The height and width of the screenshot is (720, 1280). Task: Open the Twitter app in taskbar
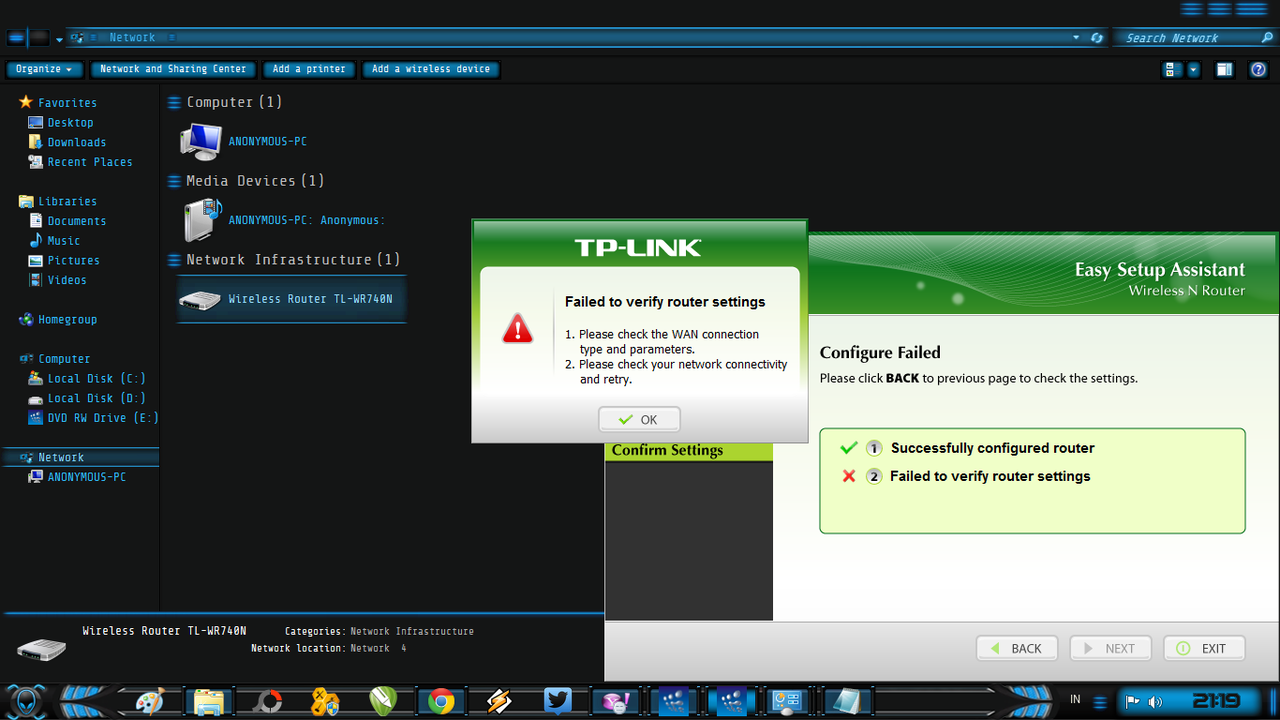coord(558,701)
